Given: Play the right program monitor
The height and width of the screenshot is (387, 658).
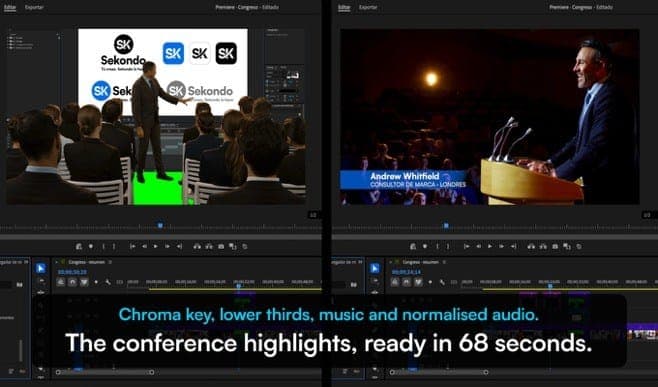Looking at the screenshot, I should [x=489, y=246].
